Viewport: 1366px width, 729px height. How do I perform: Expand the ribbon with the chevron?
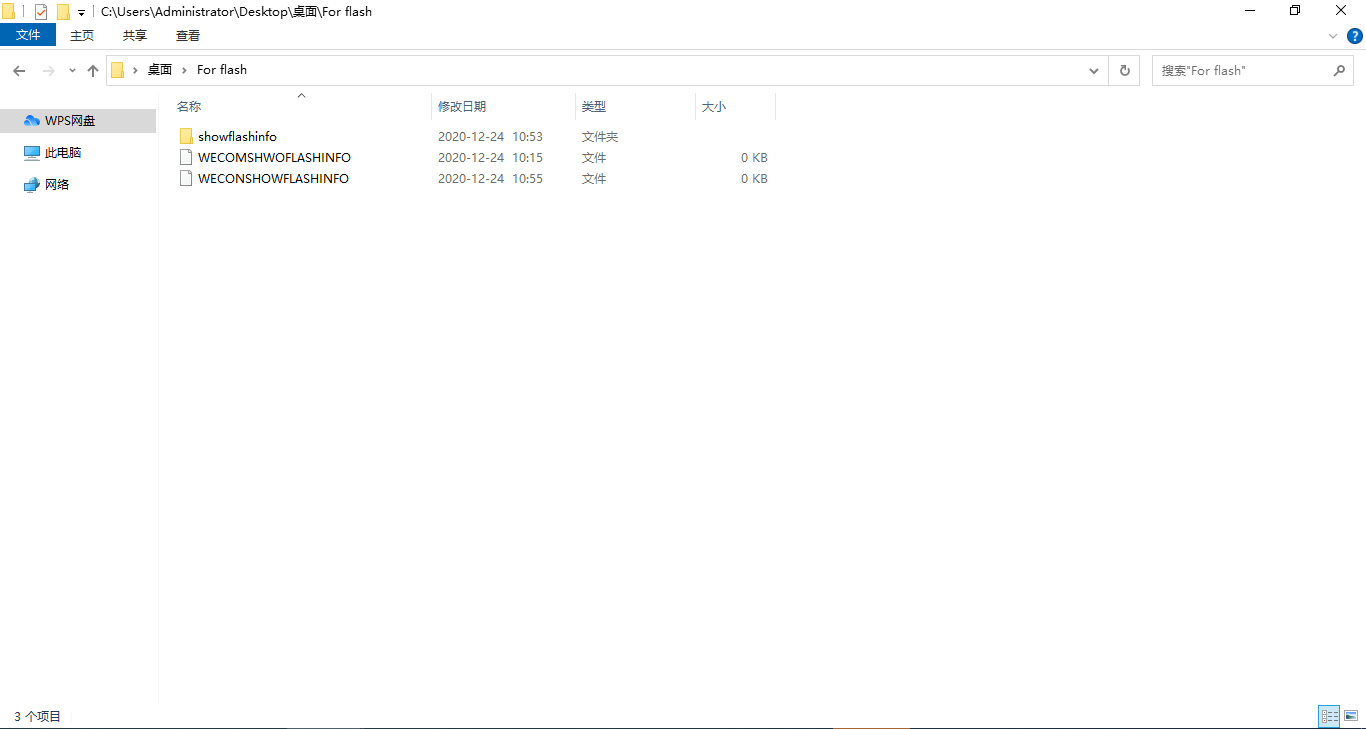pyautogui.click(x=1333, y=36)
